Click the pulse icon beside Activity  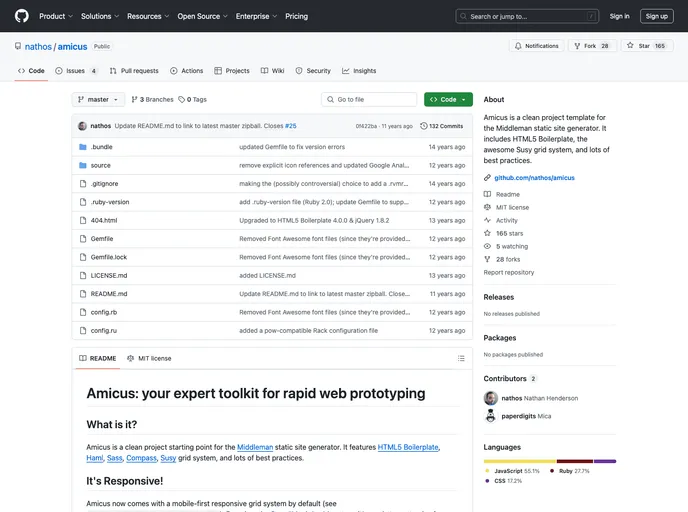tap(487, 220)
